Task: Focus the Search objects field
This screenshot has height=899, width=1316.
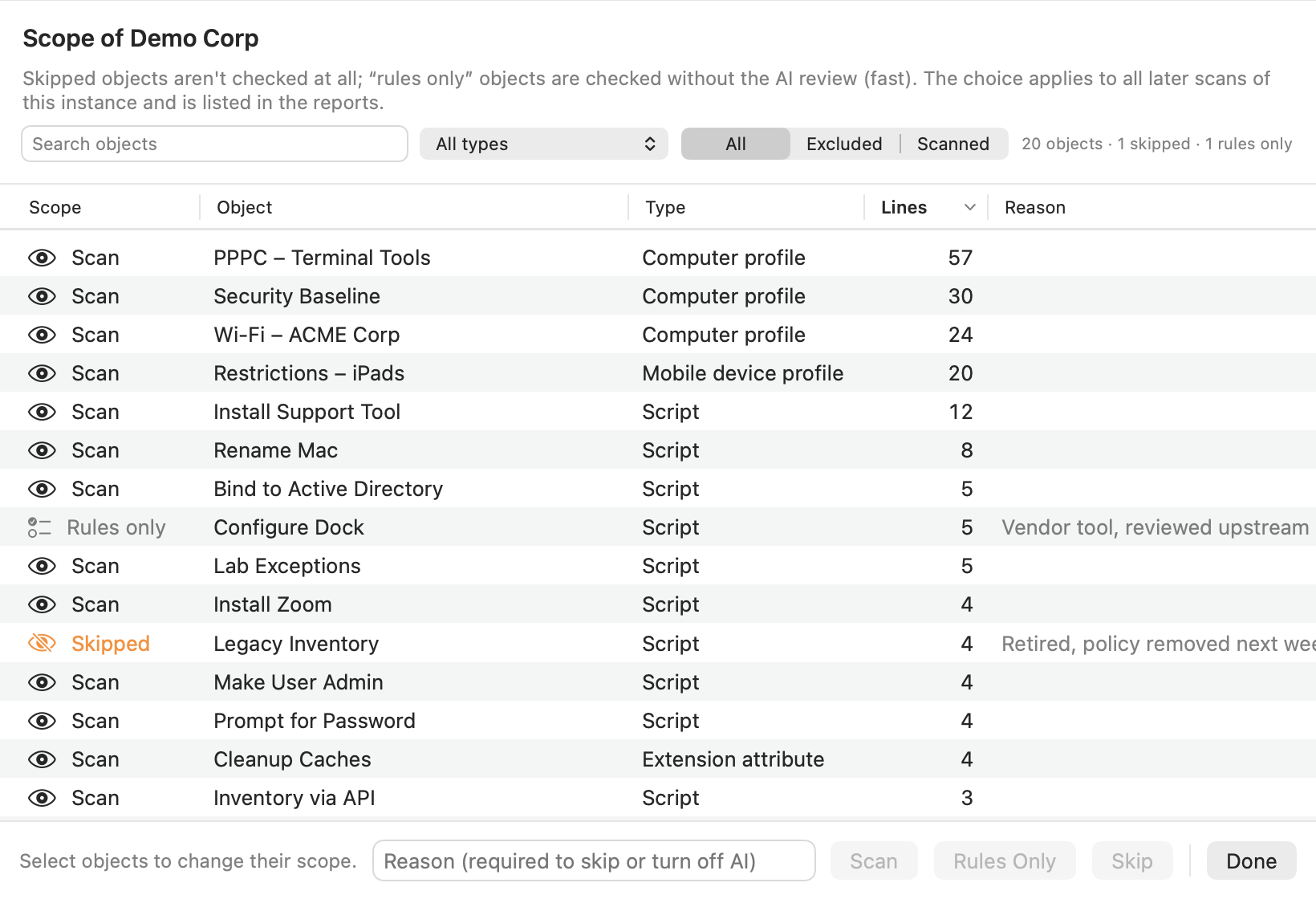Action: (214, 144)
